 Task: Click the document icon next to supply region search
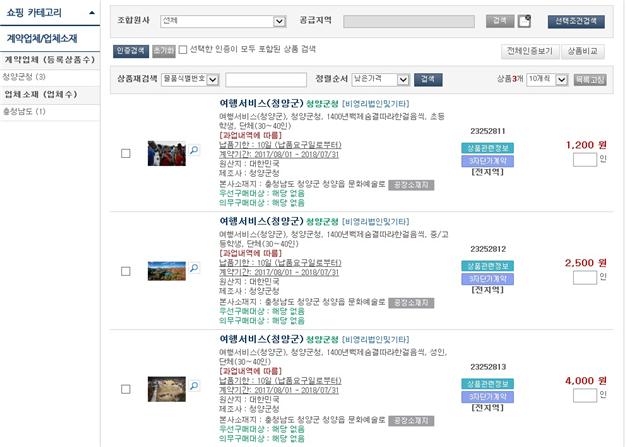coord(524,21)
